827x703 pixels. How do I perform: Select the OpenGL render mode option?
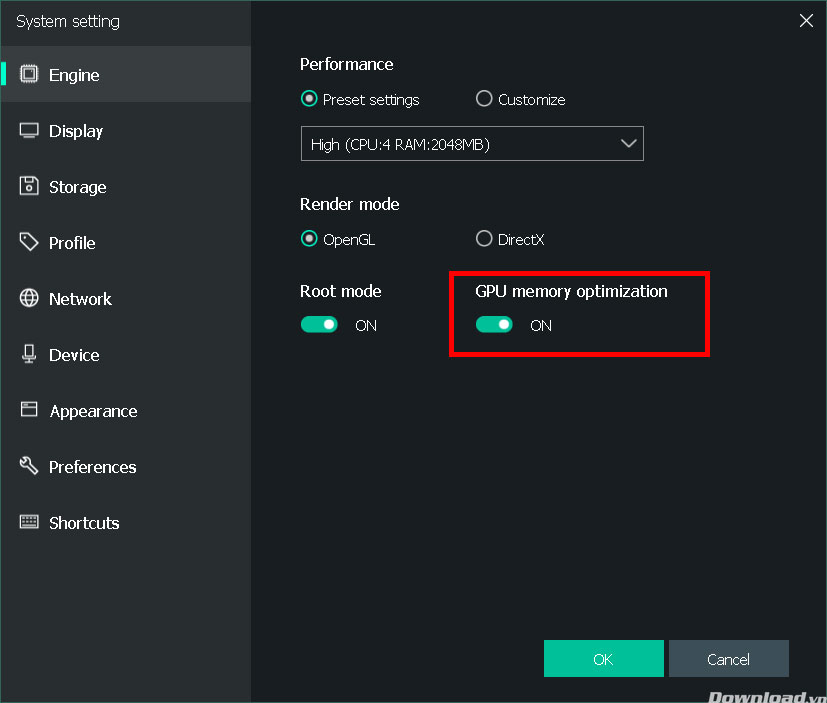click(x=309, y=239)
